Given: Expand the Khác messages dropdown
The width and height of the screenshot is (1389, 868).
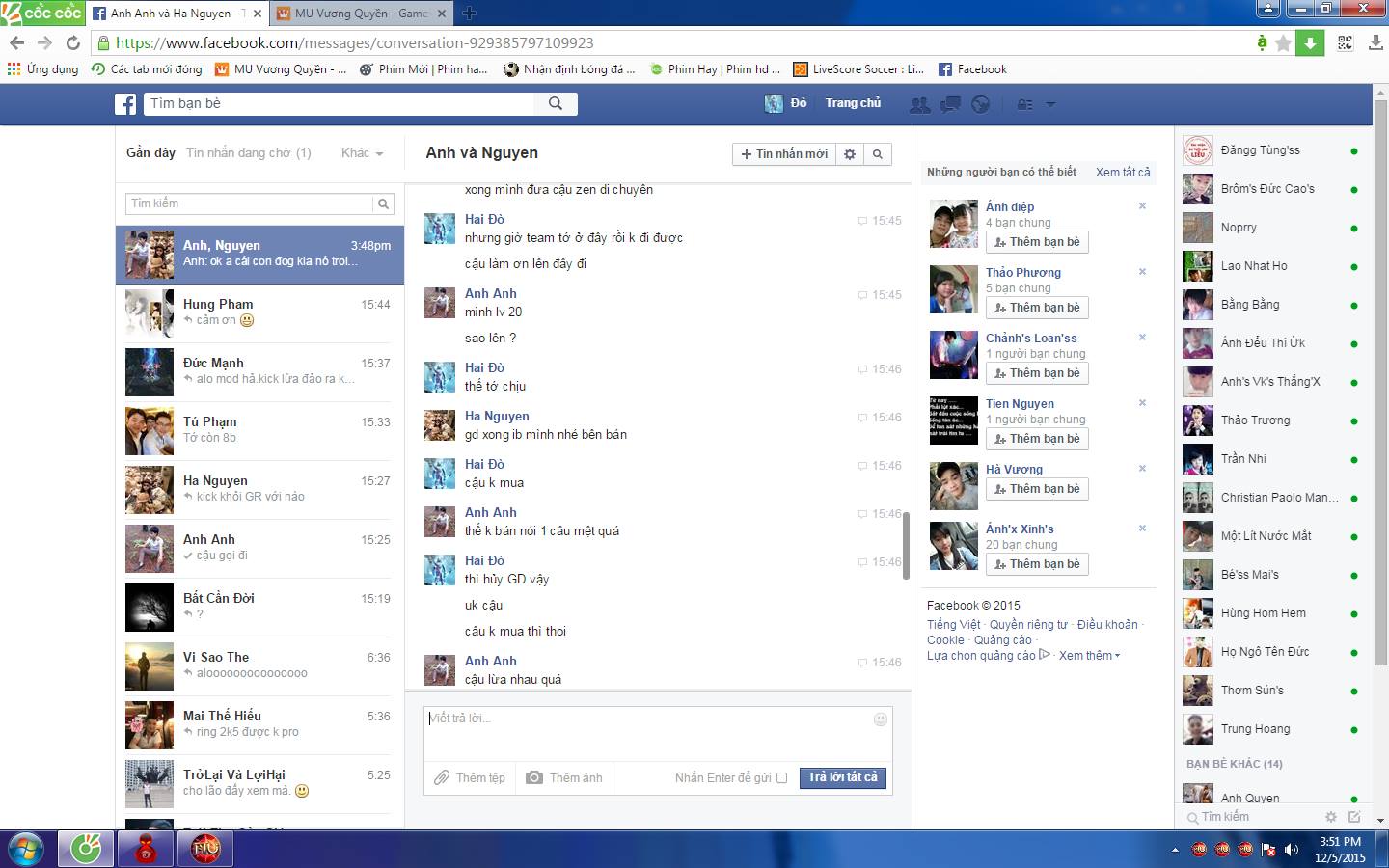Looking at the screenshot, I should coord(362,153).
